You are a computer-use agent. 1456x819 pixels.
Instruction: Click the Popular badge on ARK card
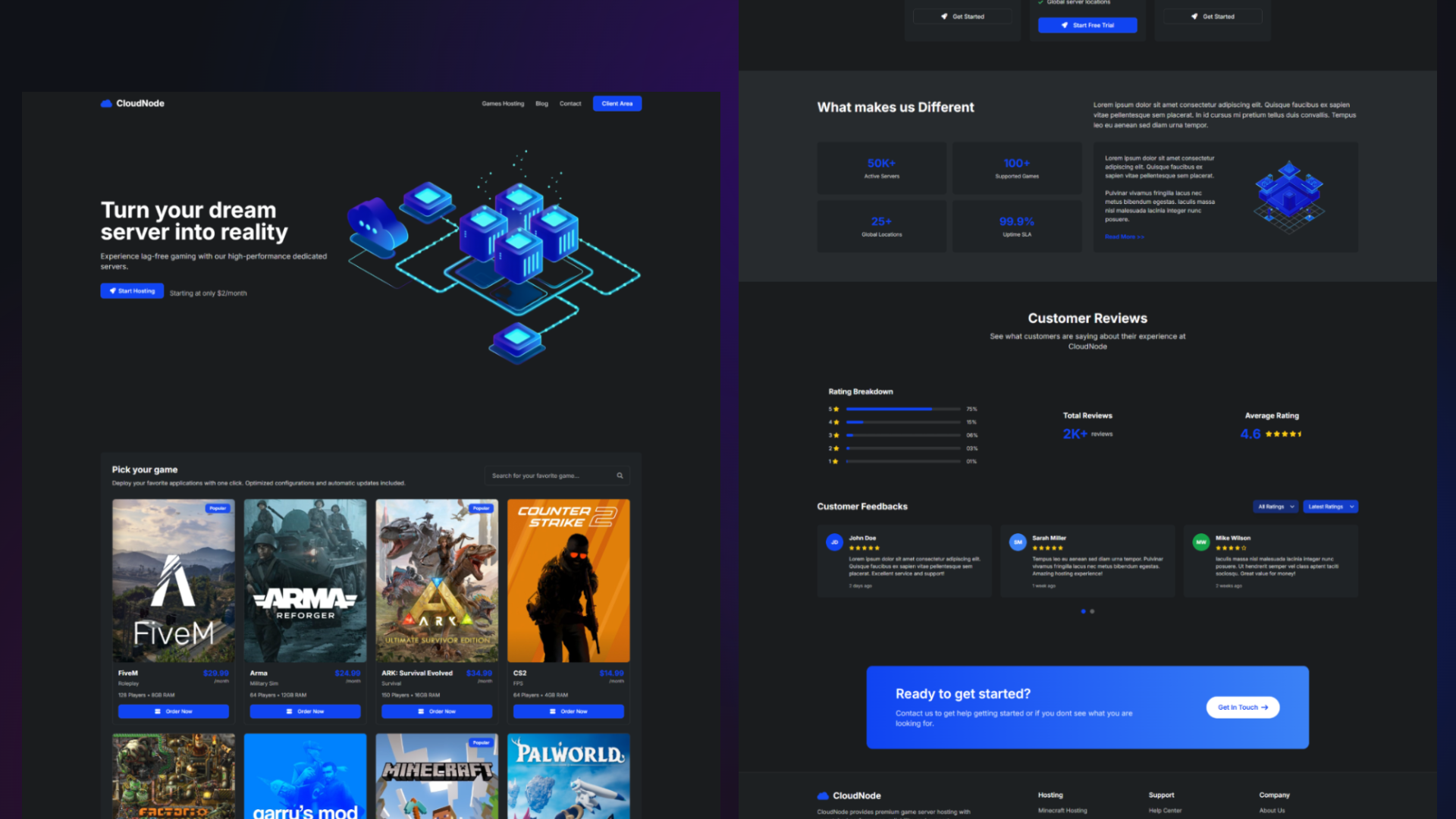point(481,508)
